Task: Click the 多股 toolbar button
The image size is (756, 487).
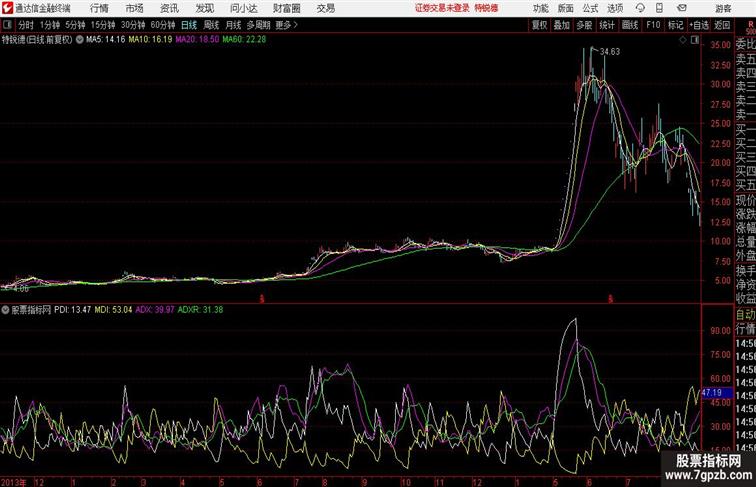Action: coord(584,25)
